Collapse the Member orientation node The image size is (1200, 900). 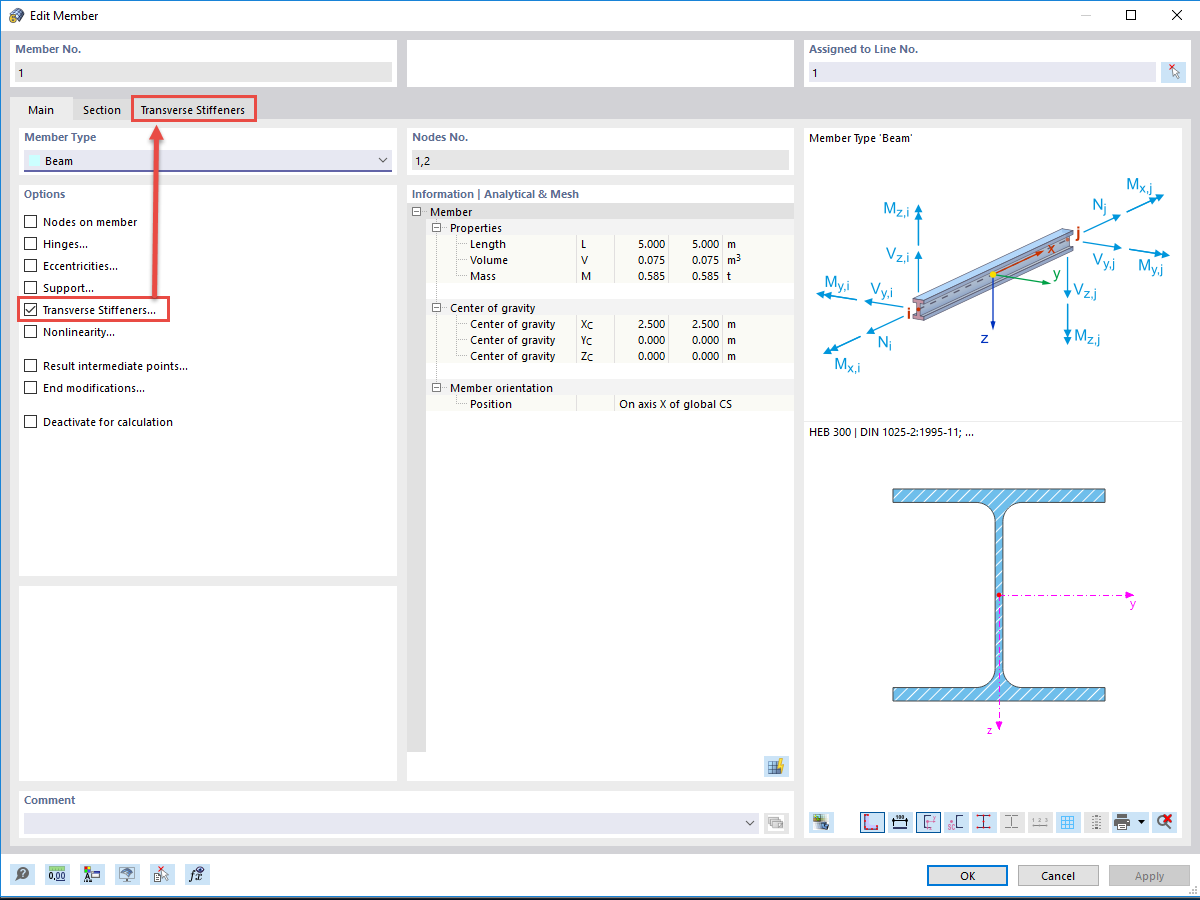437,388
